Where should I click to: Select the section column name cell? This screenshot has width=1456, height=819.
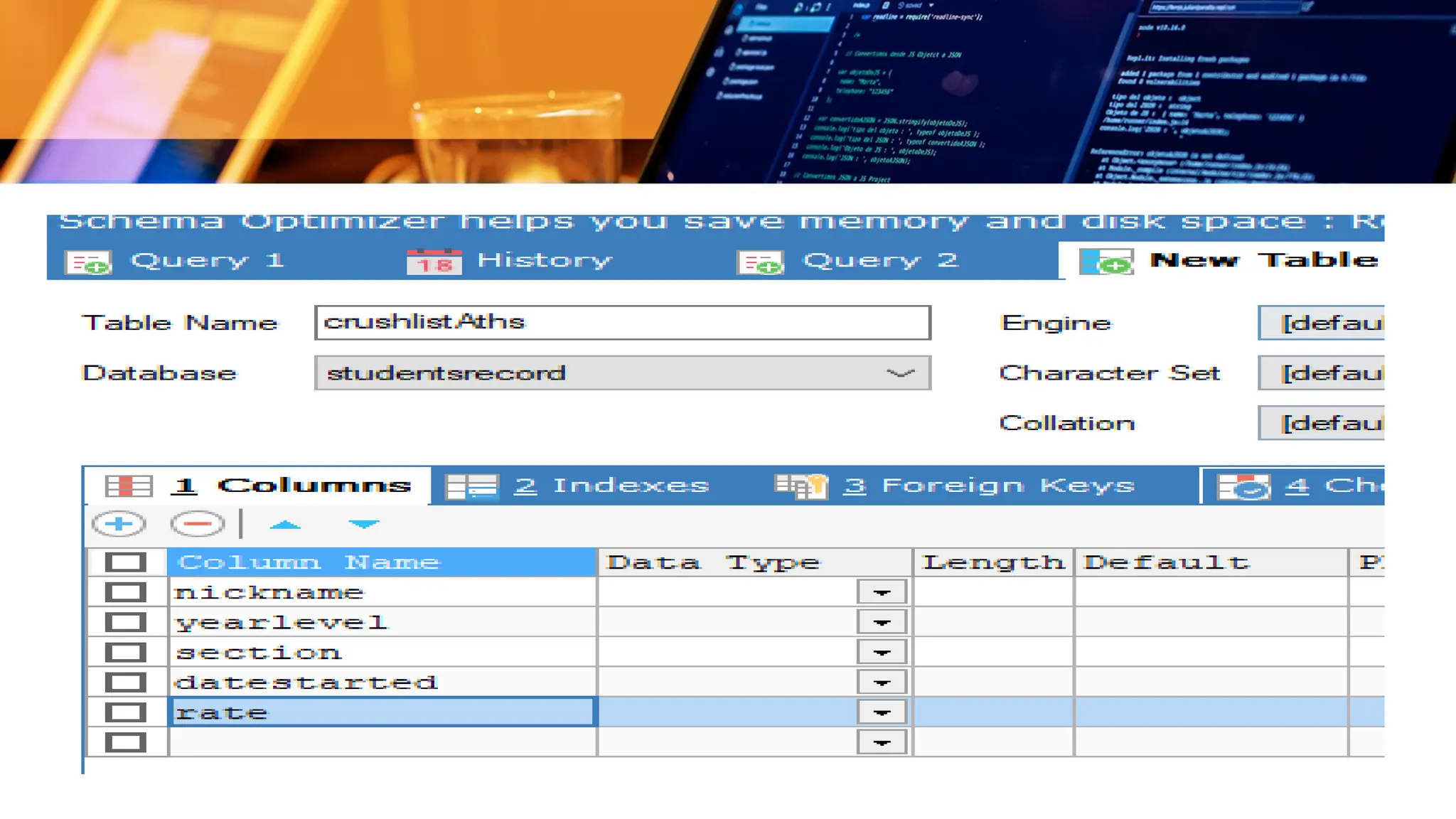coord(381,653)
